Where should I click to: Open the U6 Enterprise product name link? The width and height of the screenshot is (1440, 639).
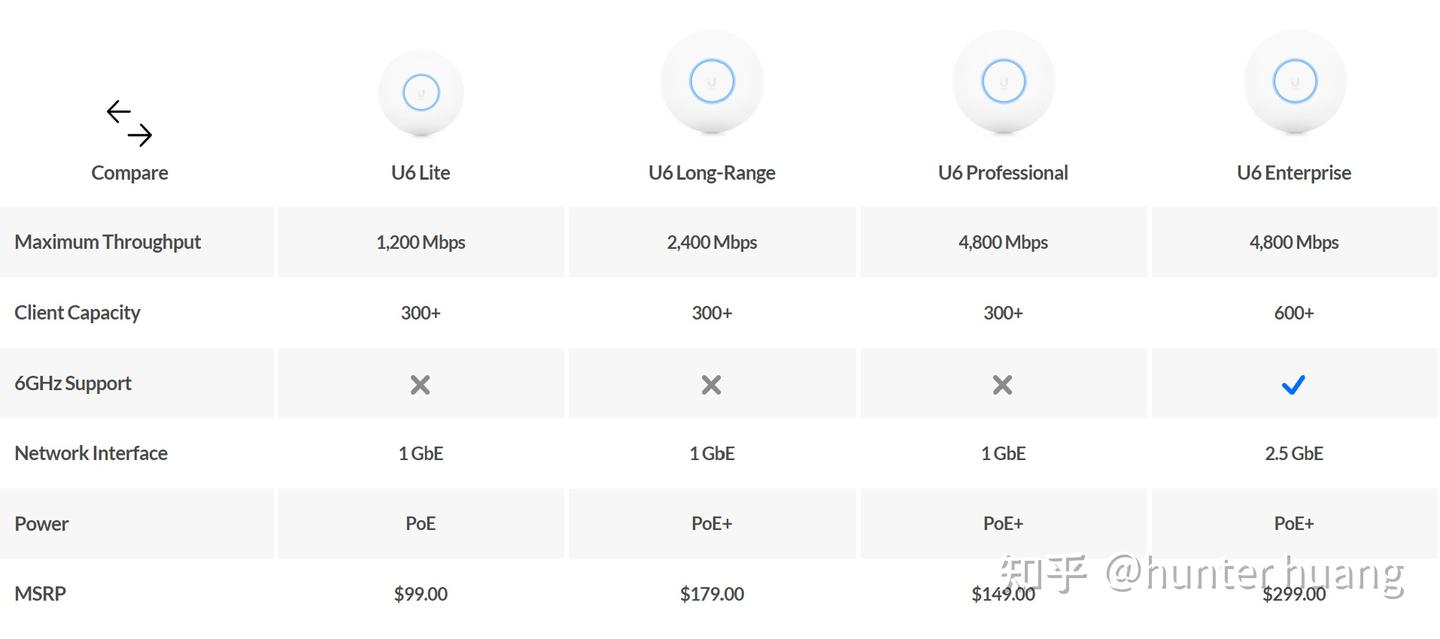[x=1294, y=173]
